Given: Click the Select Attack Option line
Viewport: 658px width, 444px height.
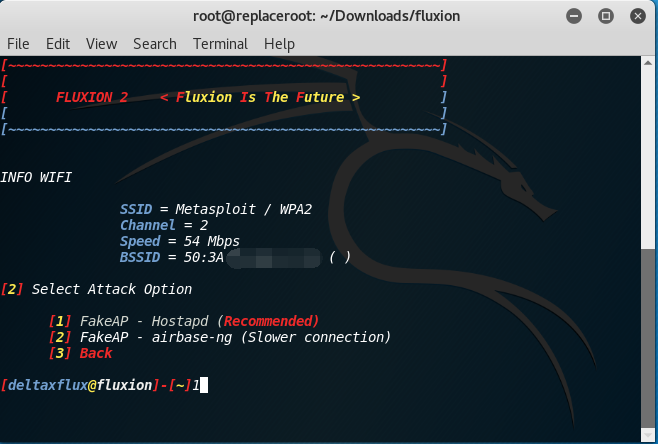Looking at the screenshot, I should coord(96,289).
